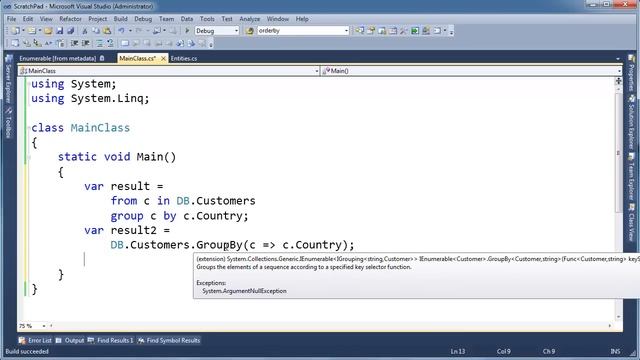
Task: Open the Analyze menu
Action: coord(249,19)
